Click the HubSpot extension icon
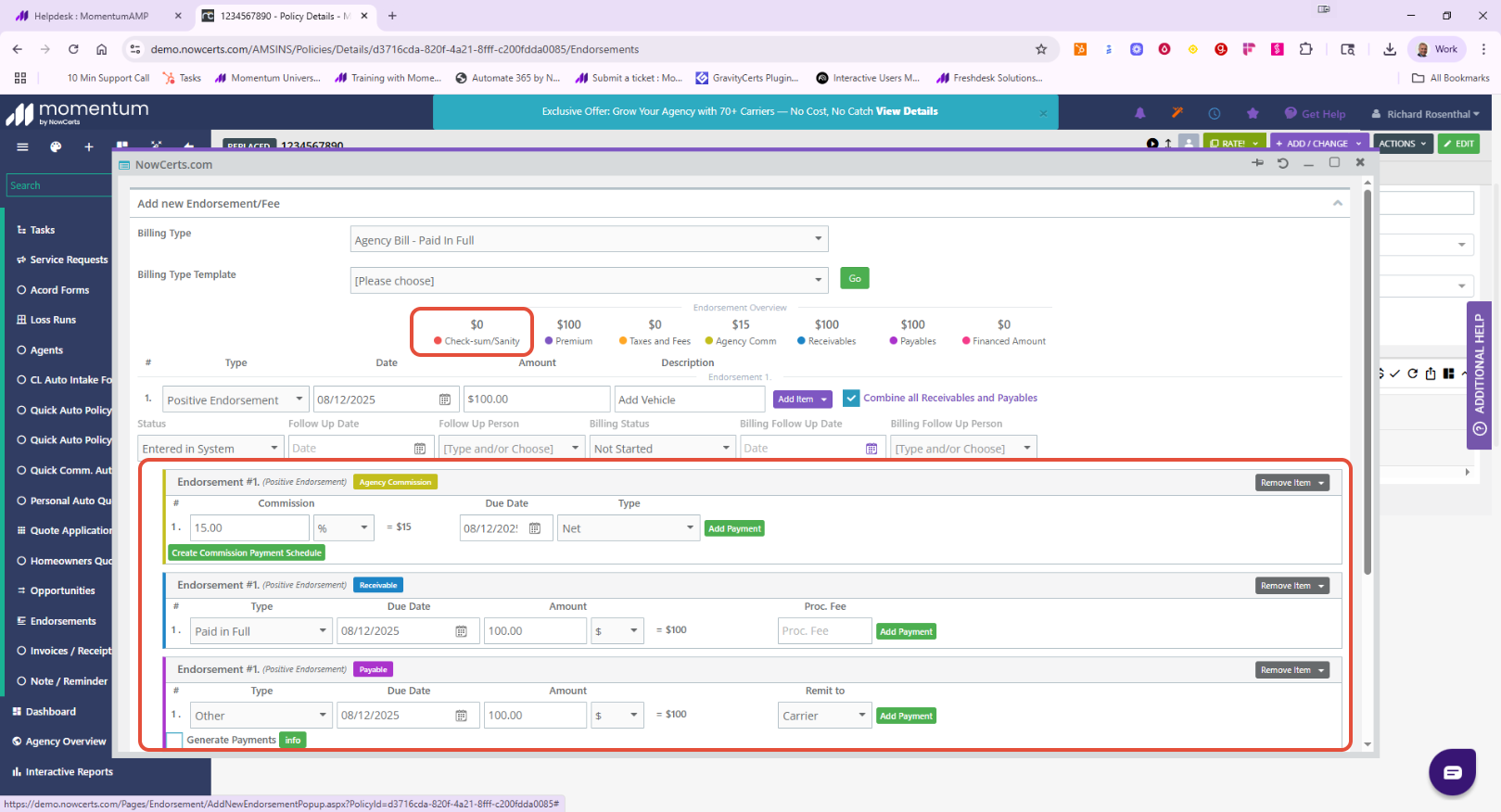1501x812 pixels. (1080, 49)
